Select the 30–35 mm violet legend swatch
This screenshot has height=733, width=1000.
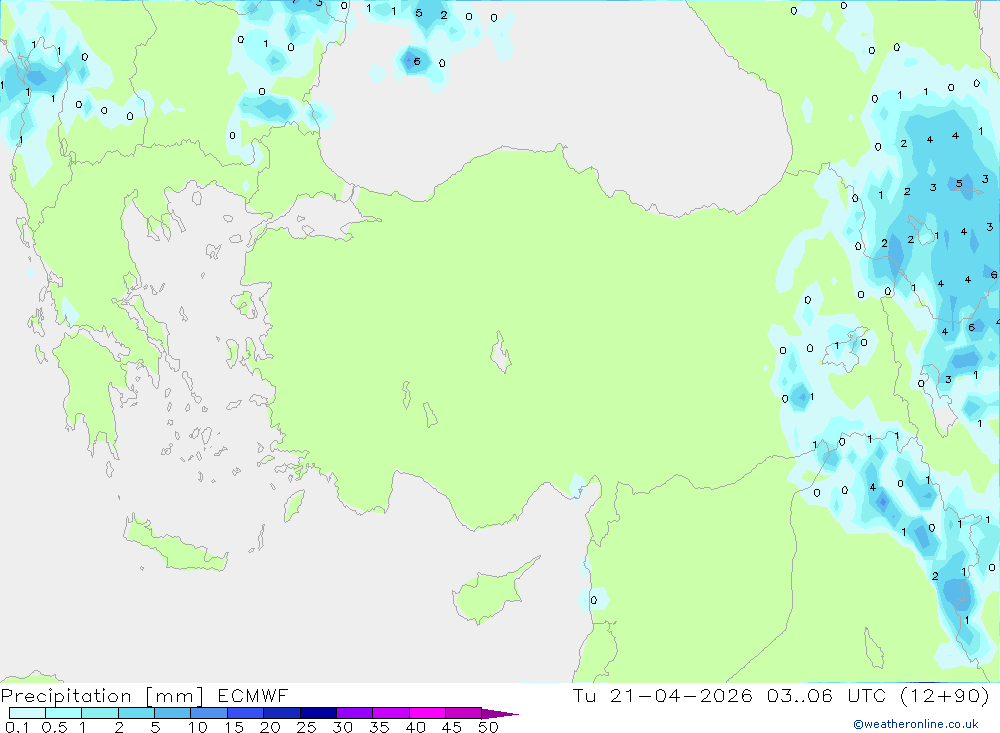(x=355, y=713)
